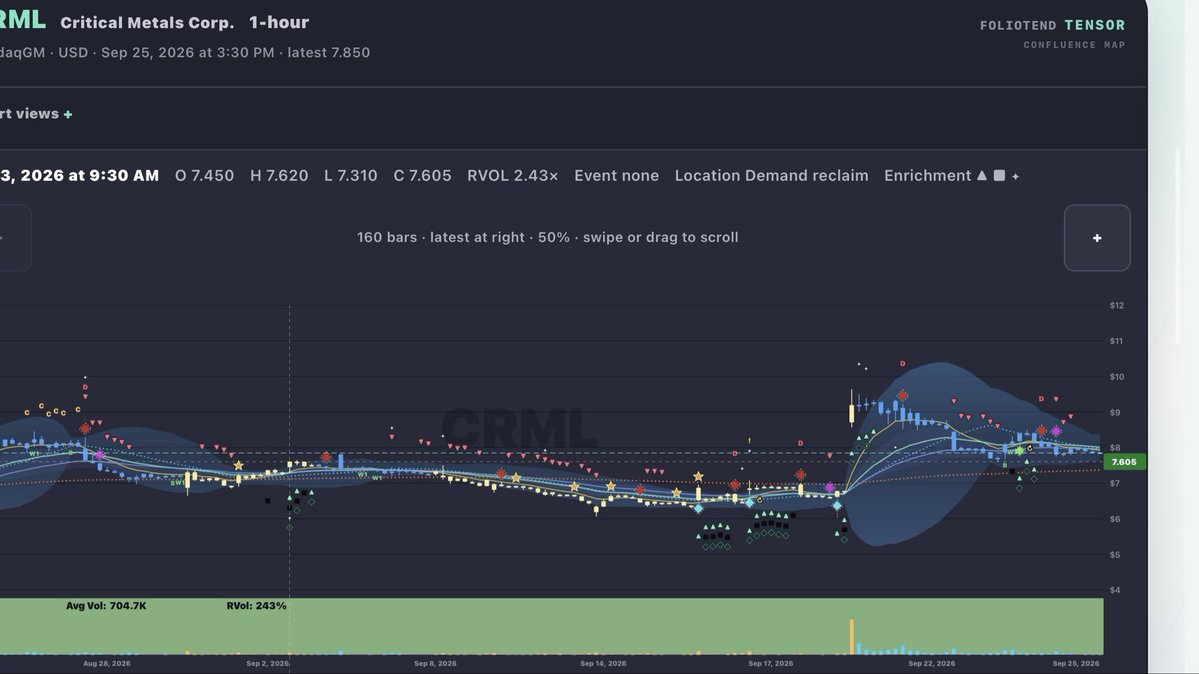This screenshot has height=674, width=1199.
Task: Click the $6 price axis label
Action: [1115, 519]
